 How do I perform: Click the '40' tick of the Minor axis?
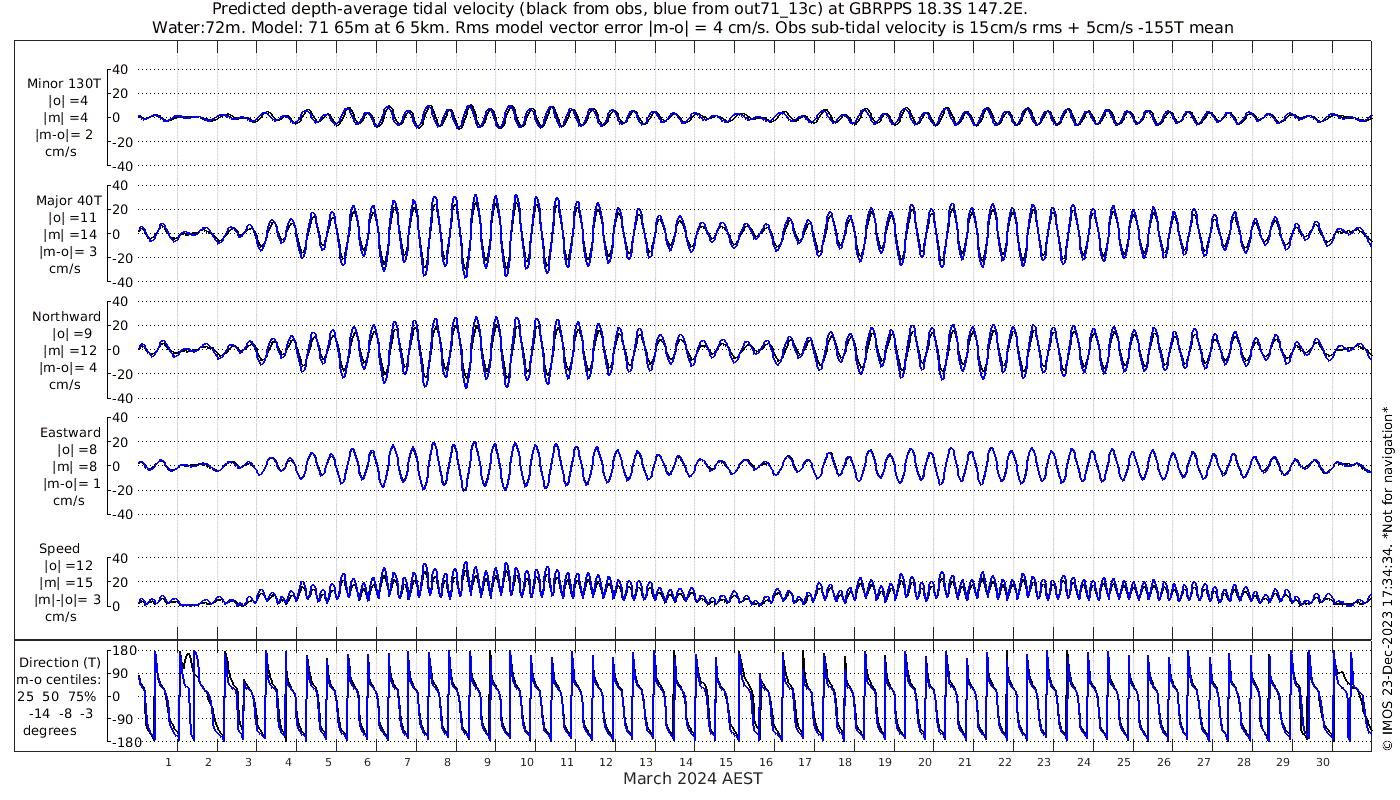click(122, 69)
